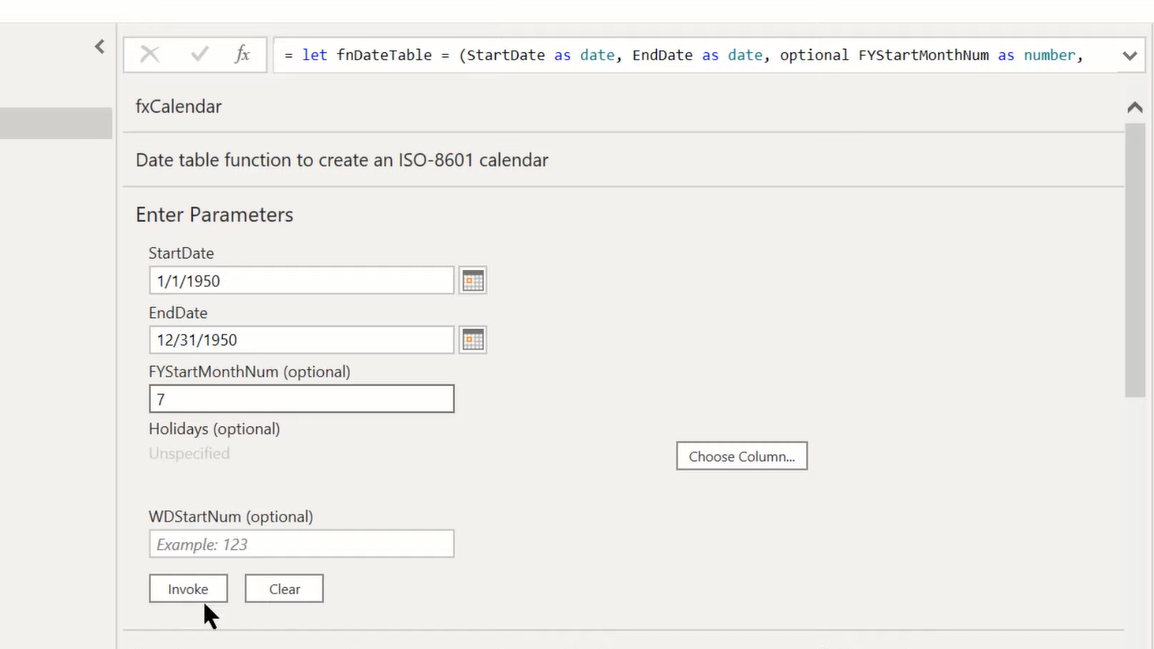Screen dimensions: 1154x649
Task: Click 'Date table function' description text
Action: [x=342, y=160]
